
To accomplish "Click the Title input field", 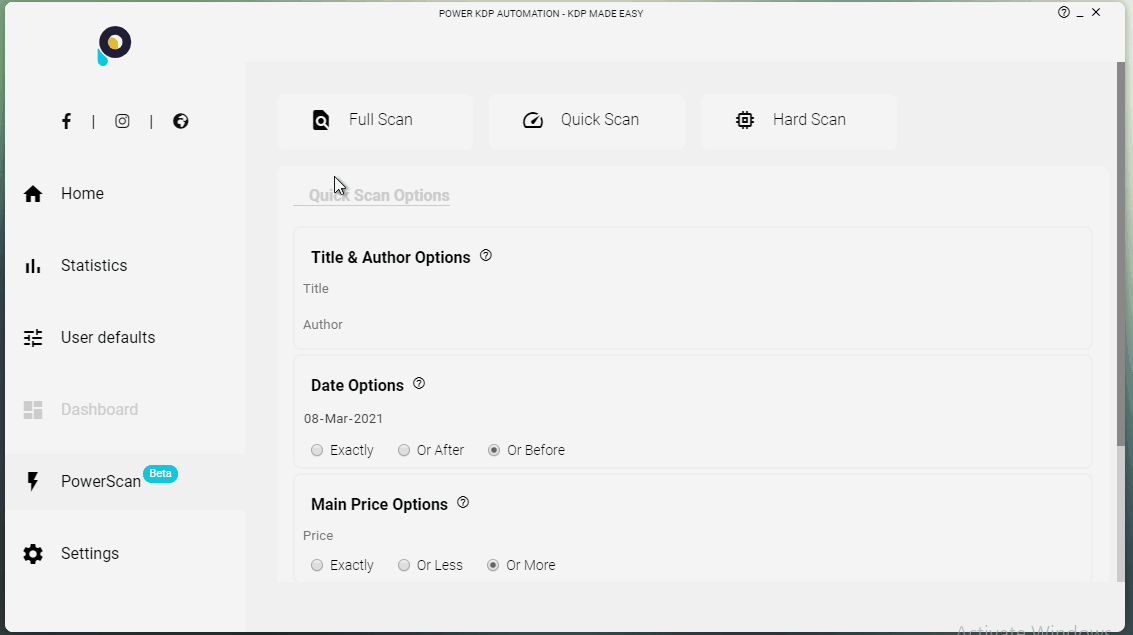I will pos(692,289).
